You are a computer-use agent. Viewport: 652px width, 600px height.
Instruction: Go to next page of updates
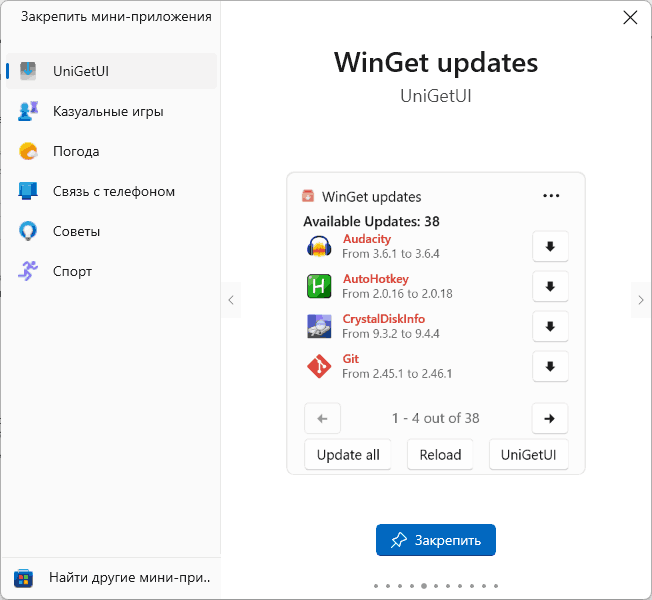tap(550, 418)
